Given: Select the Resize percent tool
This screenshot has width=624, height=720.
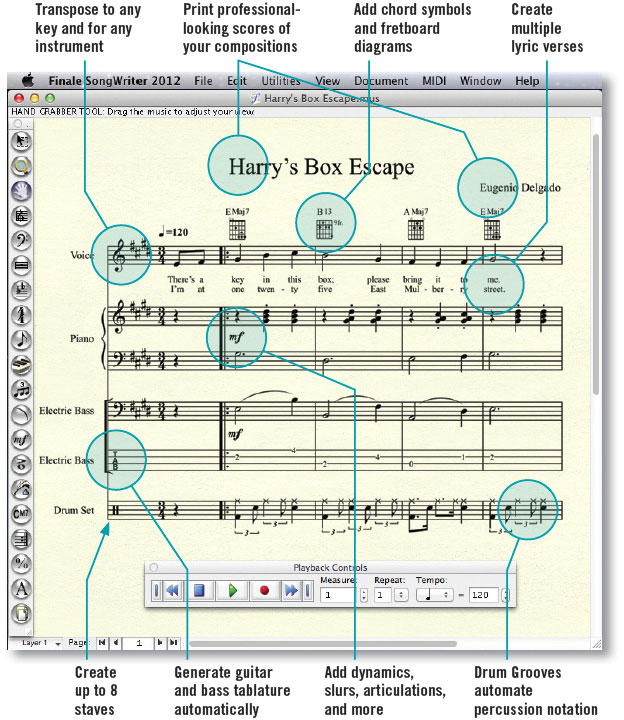Looking at the screenshot, I should click(21, 564).
